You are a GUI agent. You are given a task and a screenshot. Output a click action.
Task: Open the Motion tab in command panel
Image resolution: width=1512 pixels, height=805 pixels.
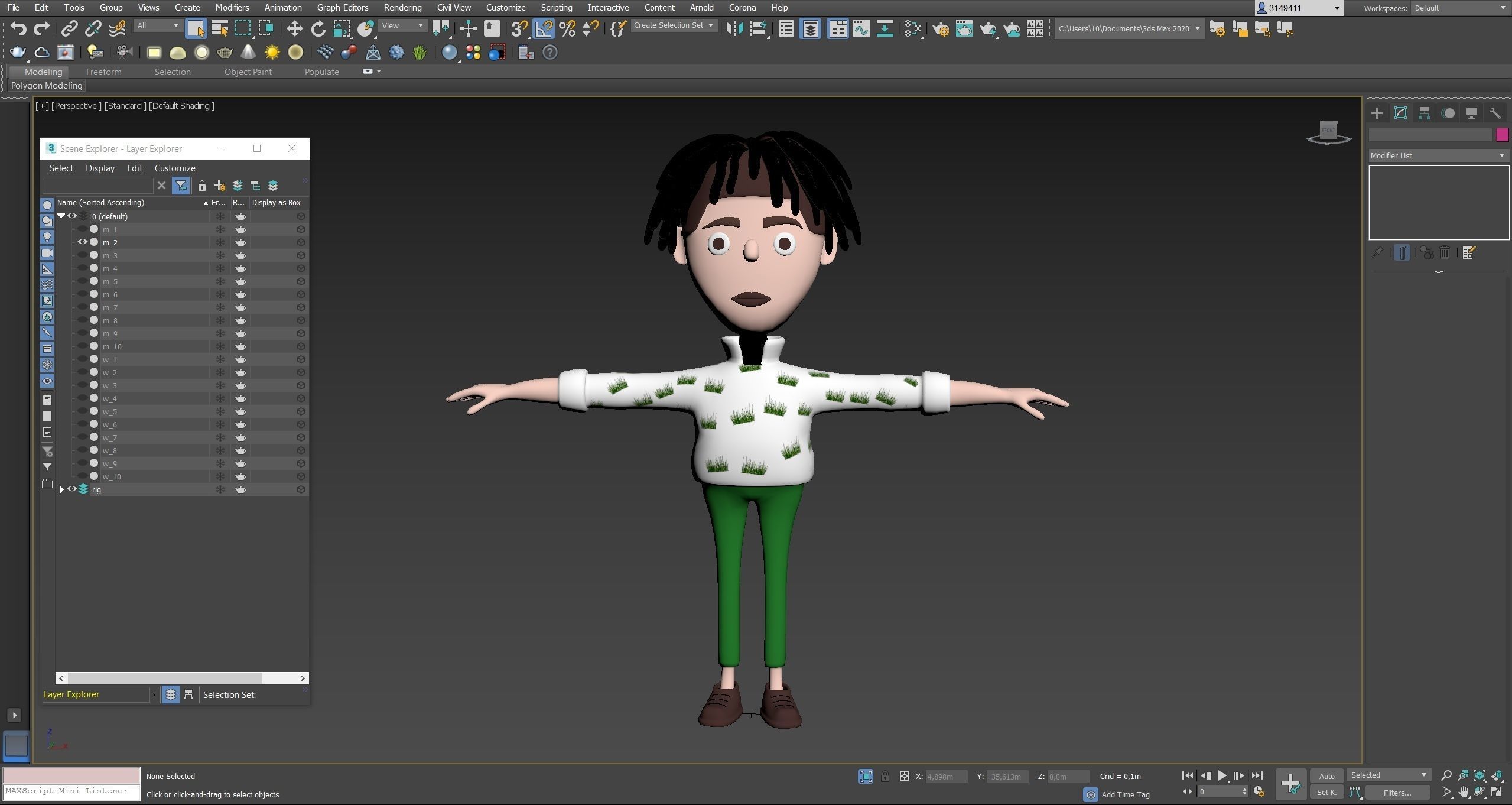click(1448, 113)
